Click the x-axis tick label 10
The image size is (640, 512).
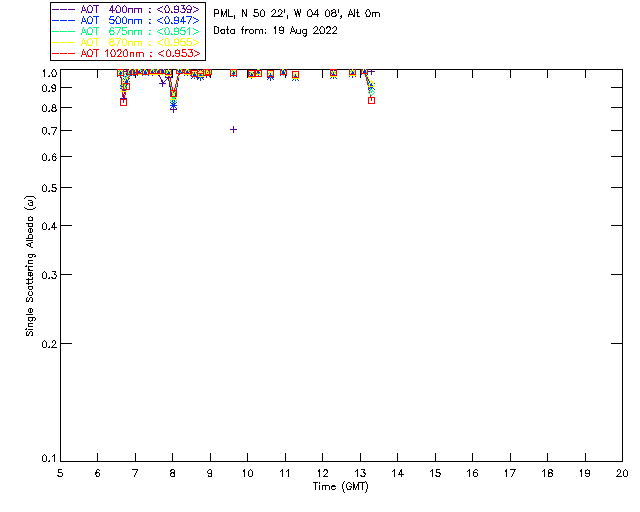(247, 473)
